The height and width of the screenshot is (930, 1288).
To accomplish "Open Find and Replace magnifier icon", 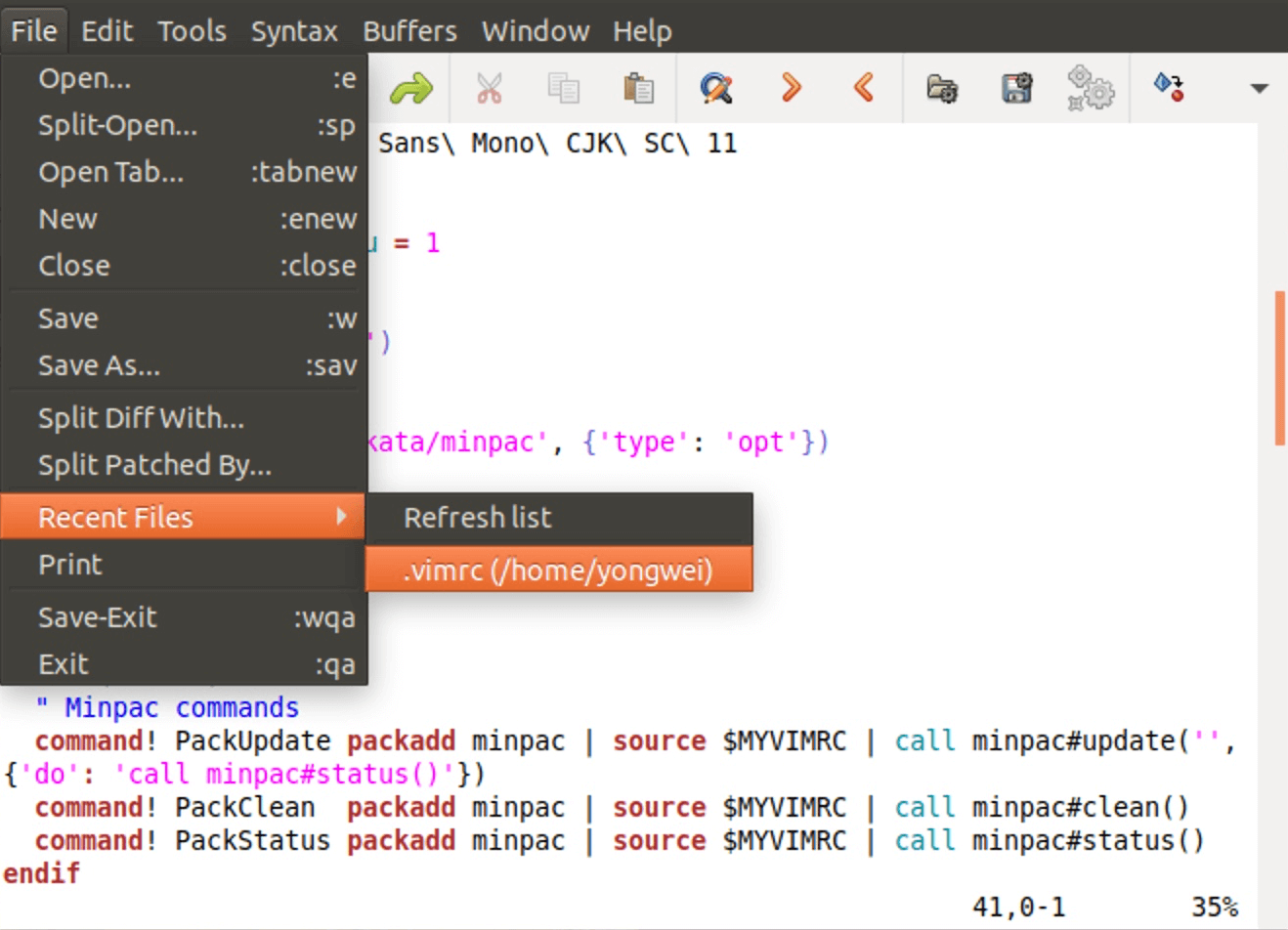I will point(716,89).
